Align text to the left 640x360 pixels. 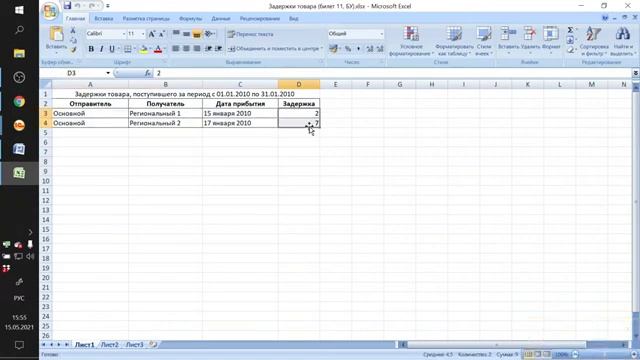[x=176, y=49]
